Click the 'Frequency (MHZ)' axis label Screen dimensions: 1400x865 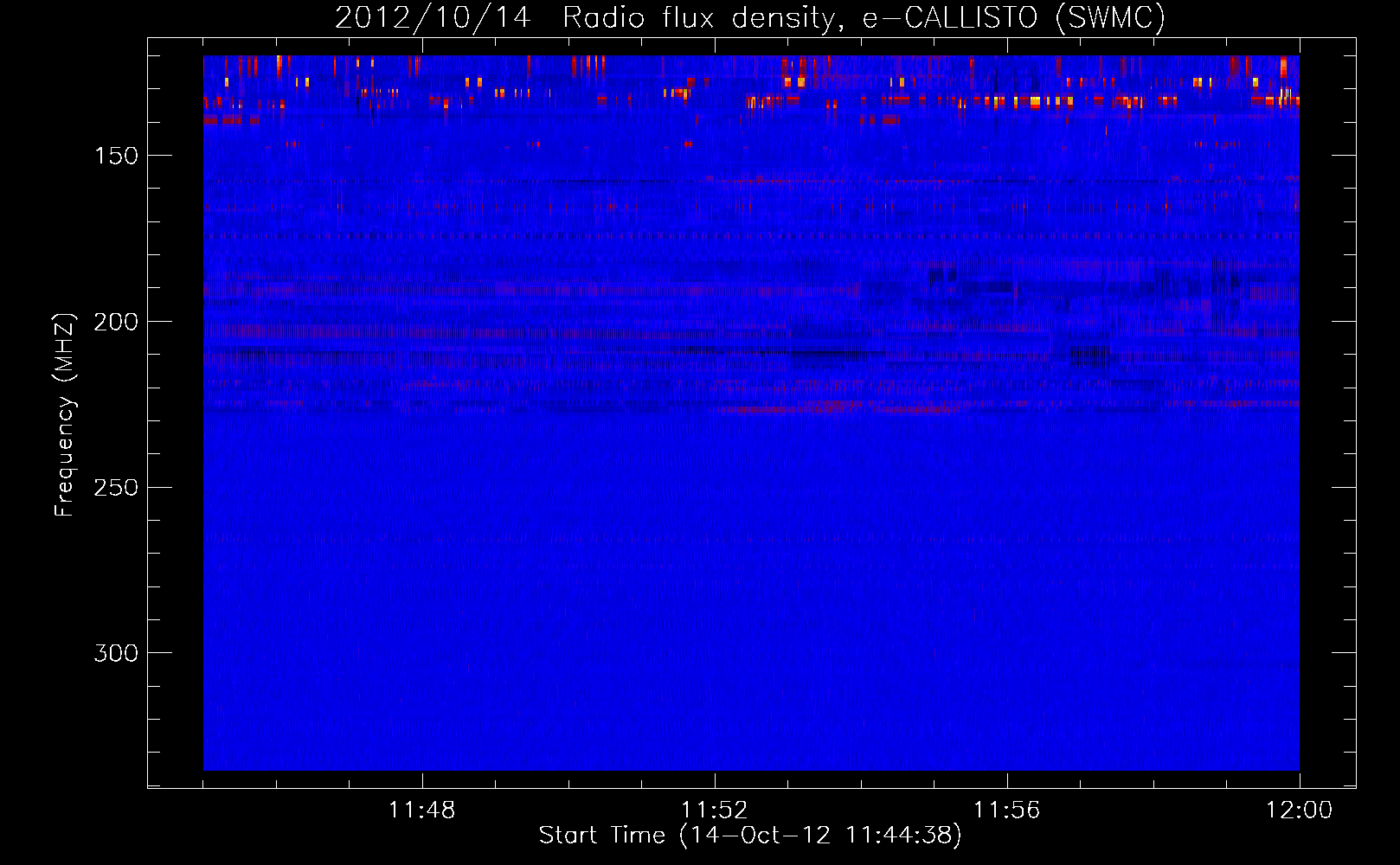[65, 414]
